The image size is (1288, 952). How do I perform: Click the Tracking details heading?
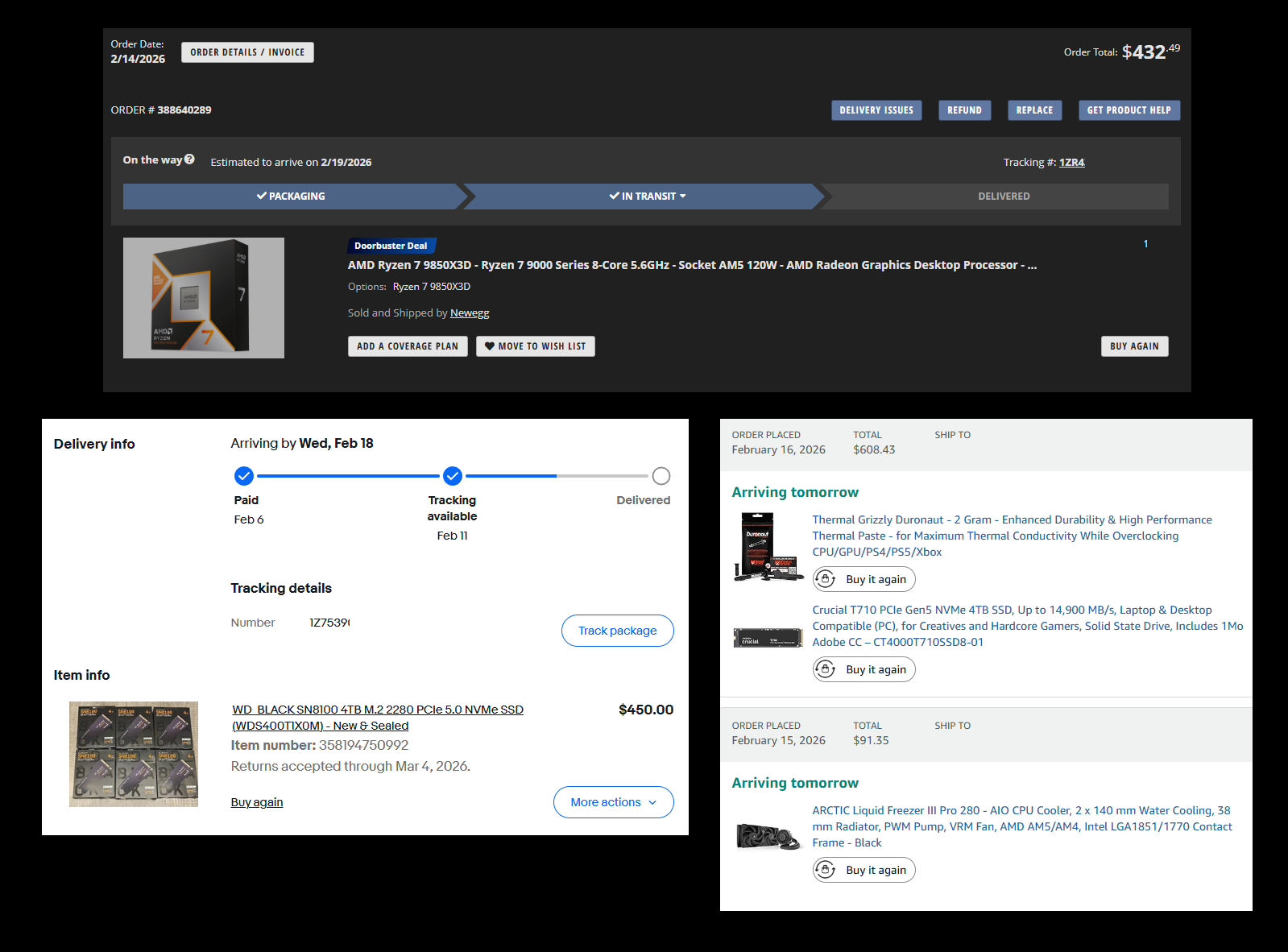(x=281, y=589)
